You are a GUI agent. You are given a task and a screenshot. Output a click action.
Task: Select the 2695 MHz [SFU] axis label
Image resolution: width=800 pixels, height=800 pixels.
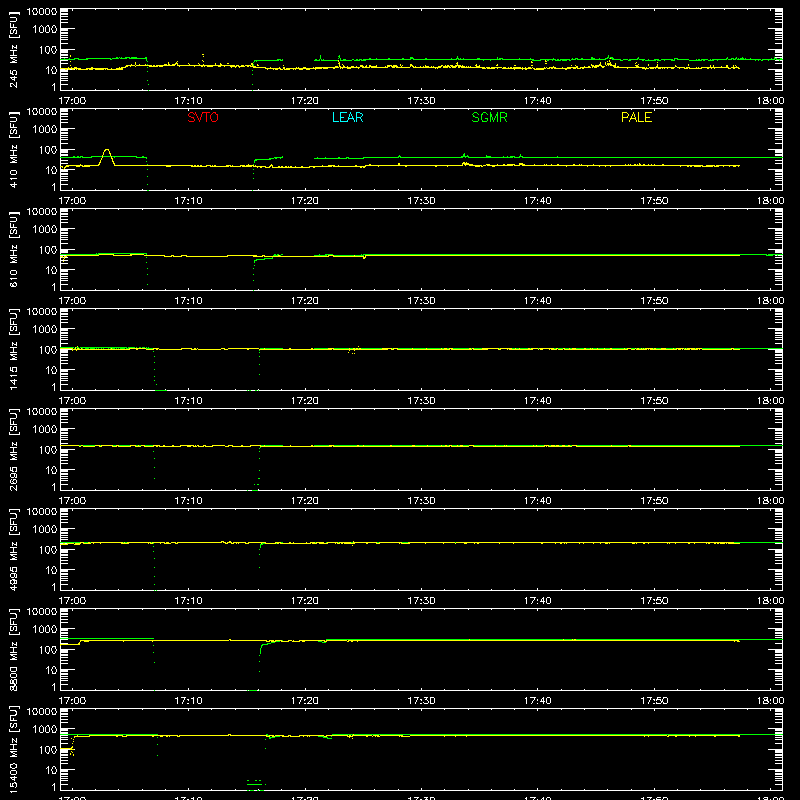click(13, 449)
